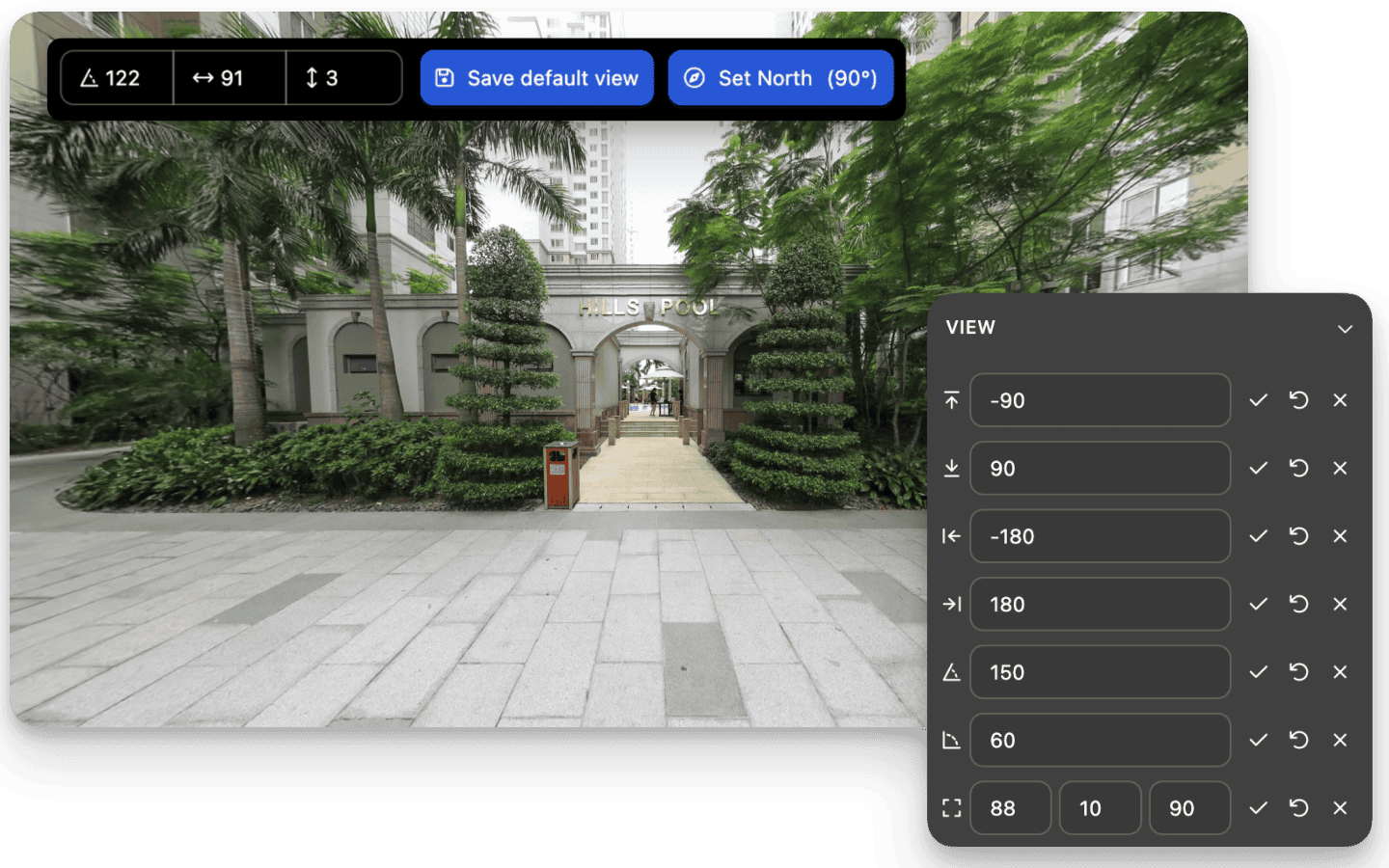This screenshot has width=1389, height=868.
Task: Click Set North (90°) button
Action: (780, 78)
